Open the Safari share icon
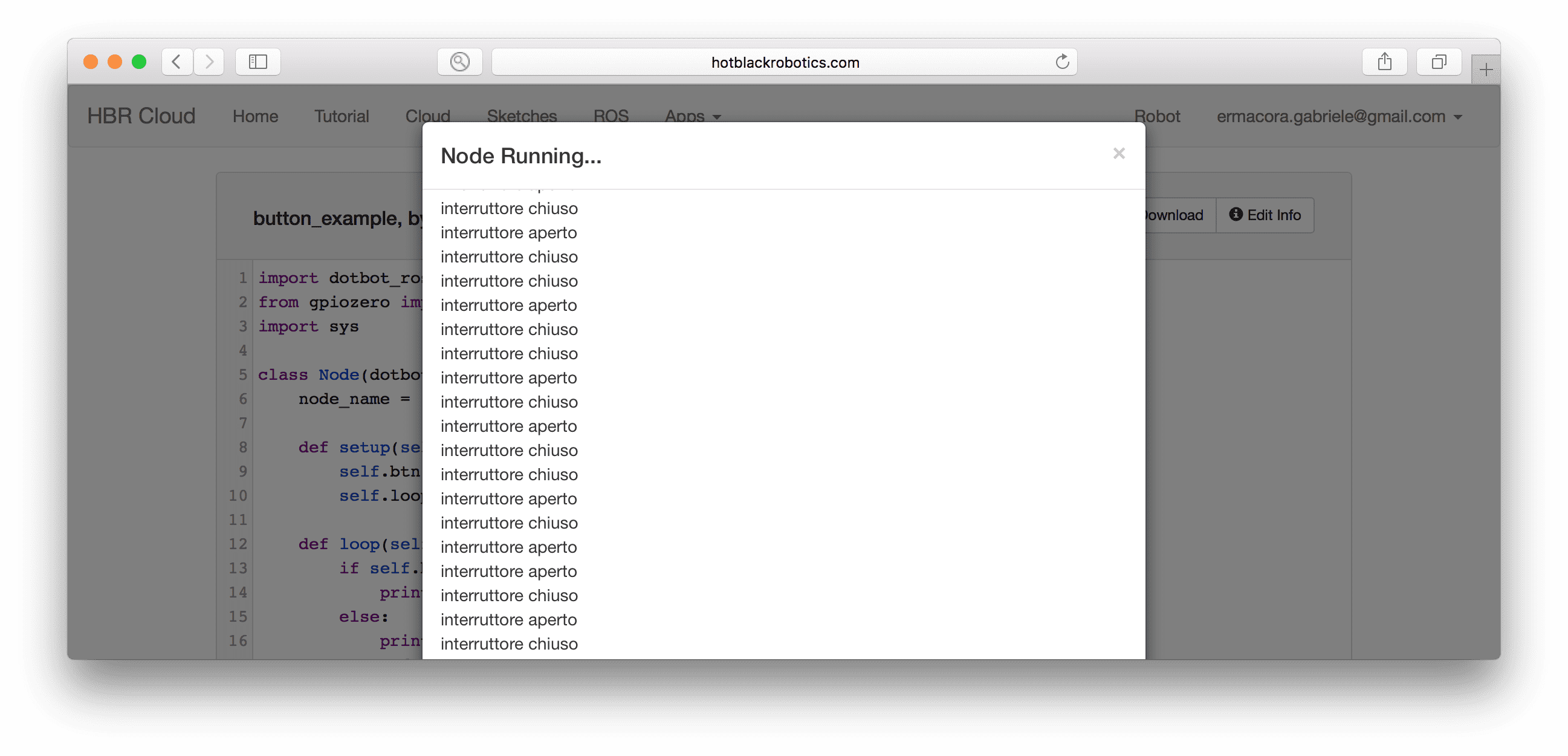Screen dimensions: 1568x756 click(x=1384, y=62)
